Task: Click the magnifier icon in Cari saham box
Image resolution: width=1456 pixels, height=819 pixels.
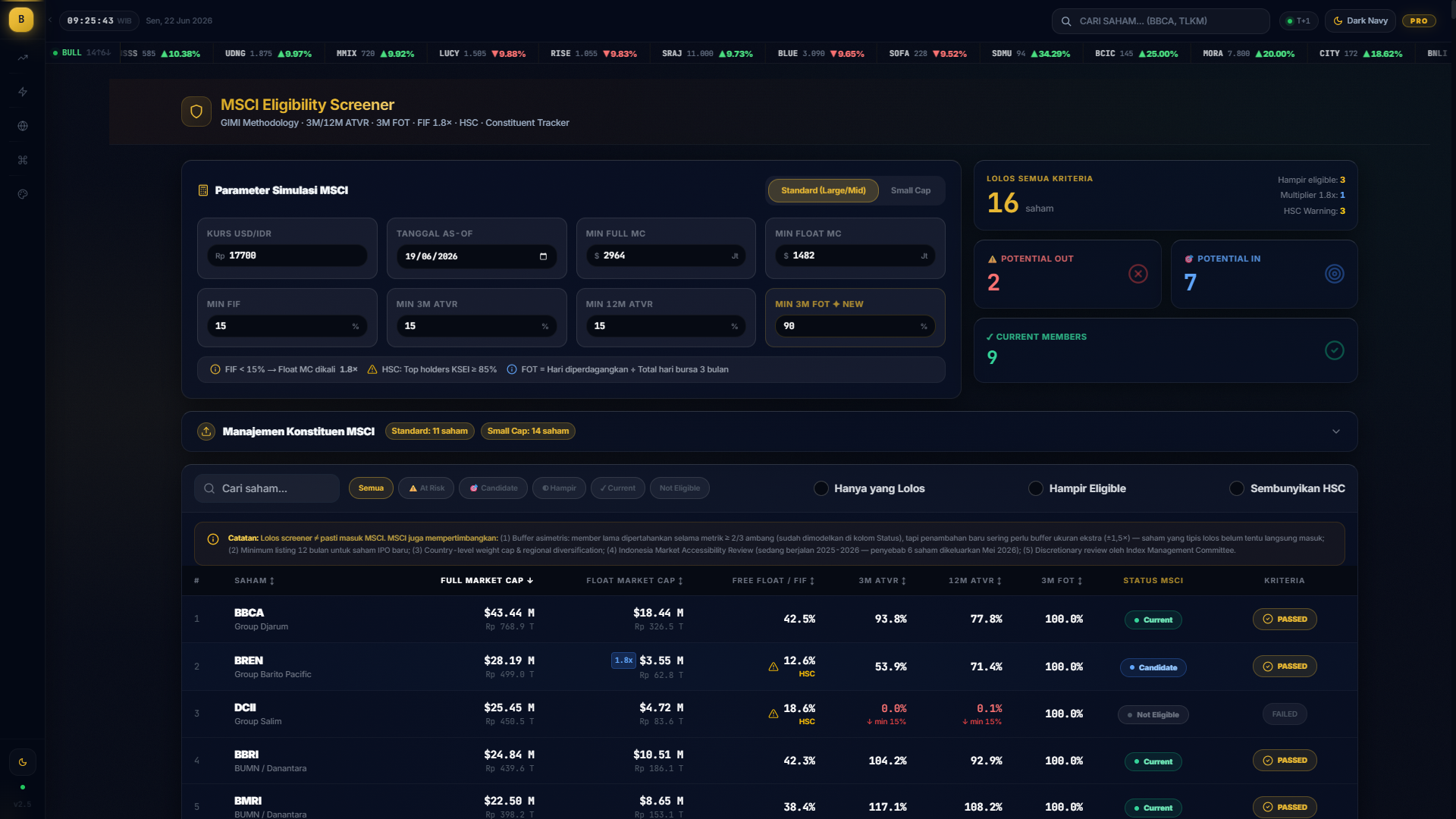Action: click(209, 488)
